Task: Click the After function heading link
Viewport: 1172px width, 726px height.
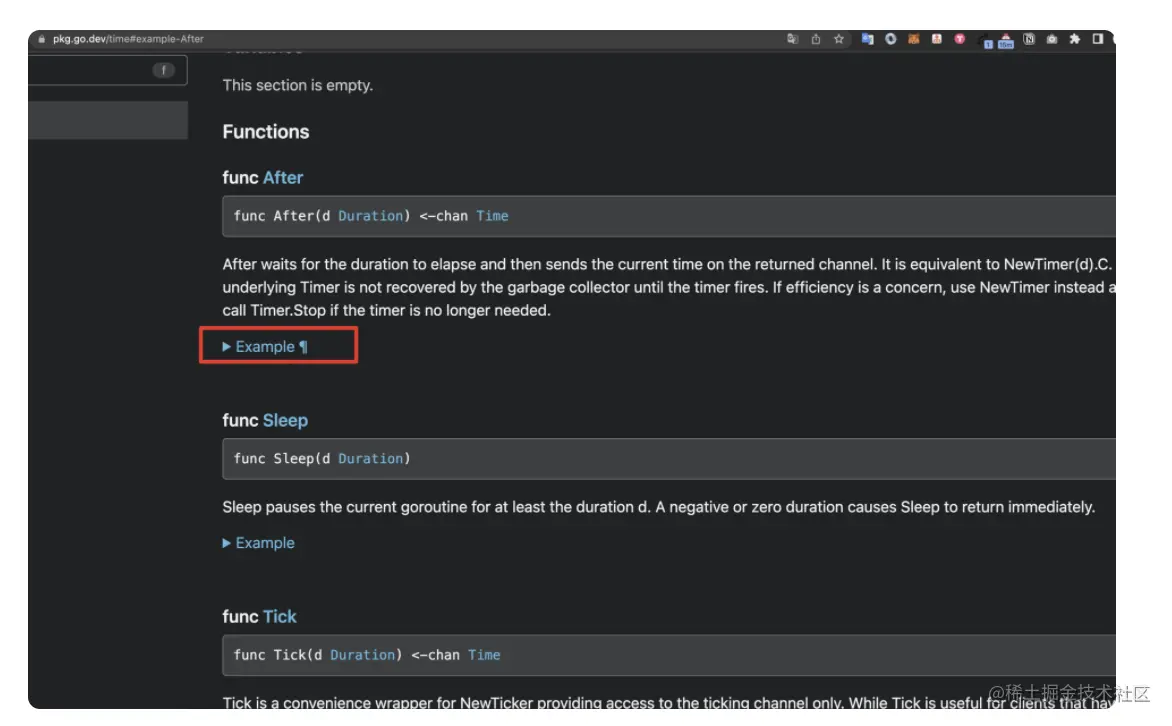Action: click(x=283, y=177)
